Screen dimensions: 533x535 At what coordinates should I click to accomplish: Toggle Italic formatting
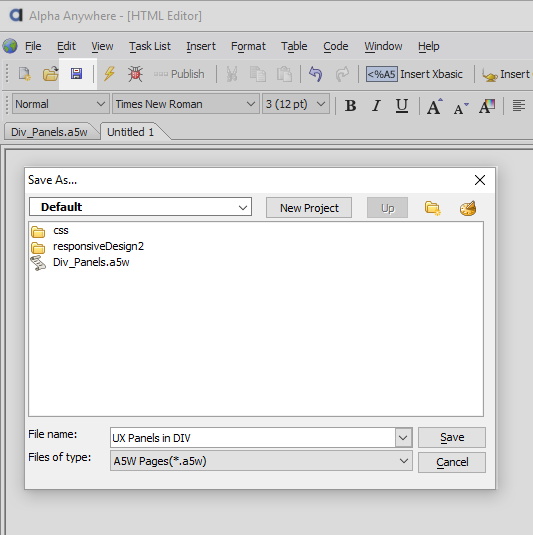(x=376, y=105)
